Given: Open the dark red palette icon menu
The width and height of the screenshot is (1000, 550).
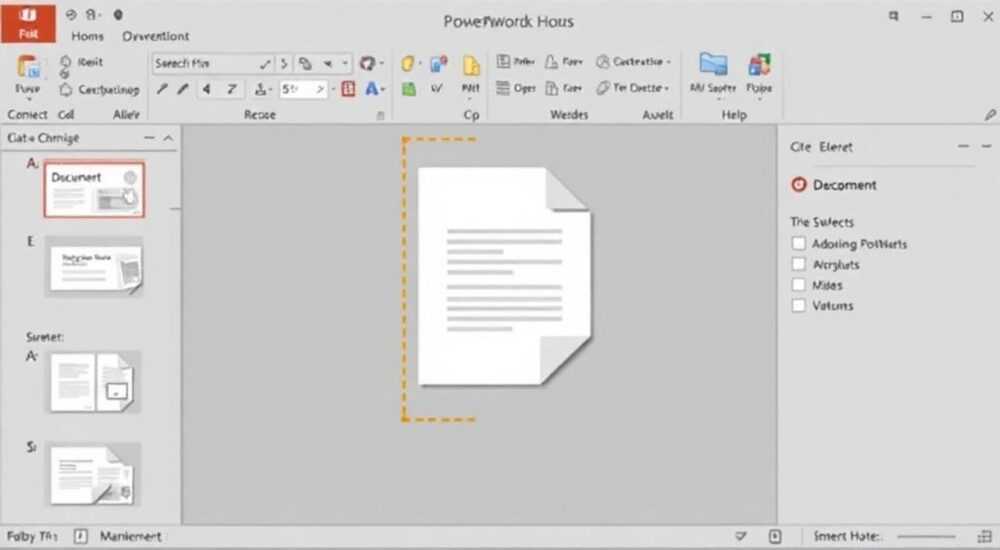Looking at the screenshot, I should pyautogui.click(x=371, y=63).
